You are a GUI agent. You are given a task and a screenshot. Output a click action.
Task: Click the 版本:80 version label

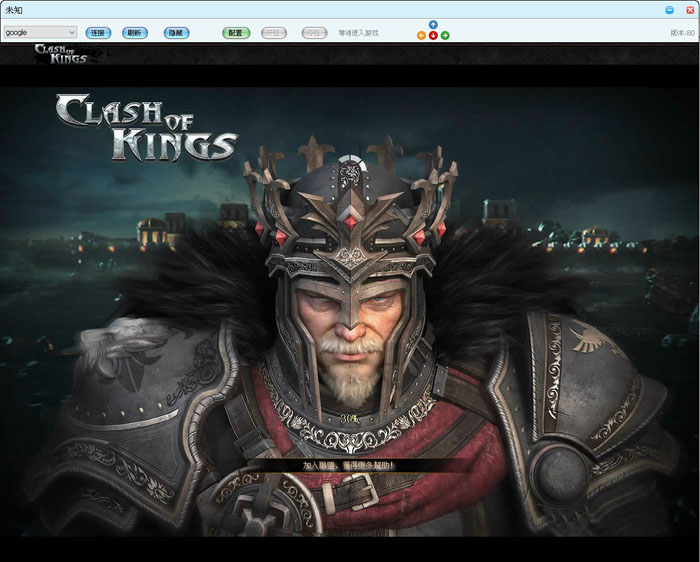click(x=683, y=33)
